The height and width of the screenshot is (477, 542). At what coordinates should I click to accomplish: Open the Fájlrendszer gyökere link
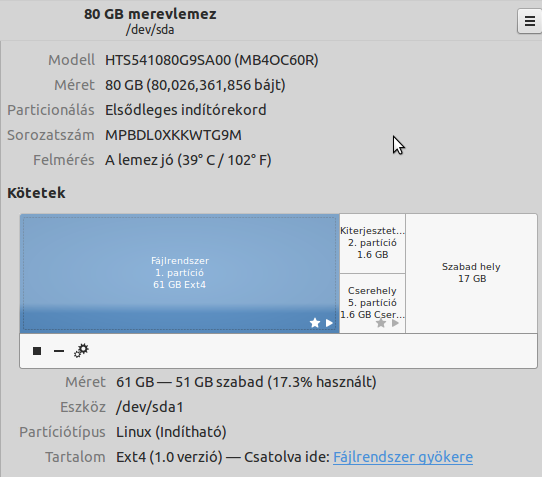tap(403, 457)
